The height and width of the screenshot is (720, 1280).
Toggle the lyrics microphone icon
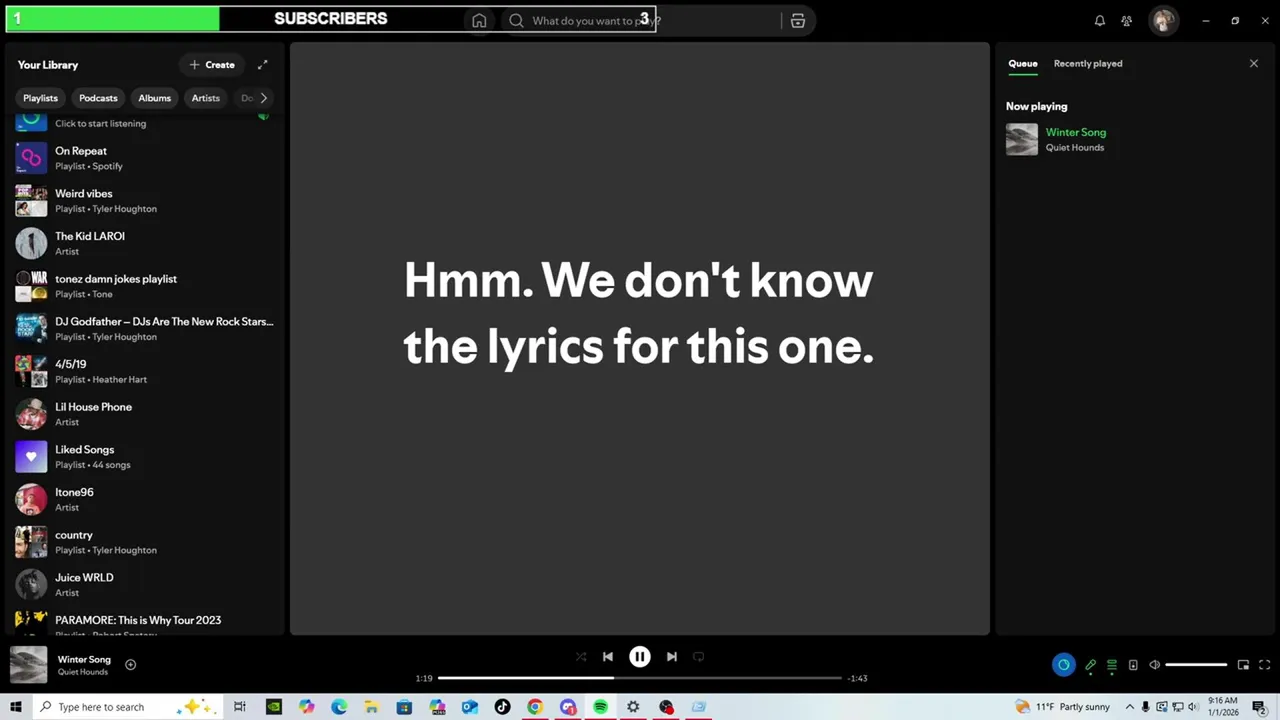pos(1090,665)
